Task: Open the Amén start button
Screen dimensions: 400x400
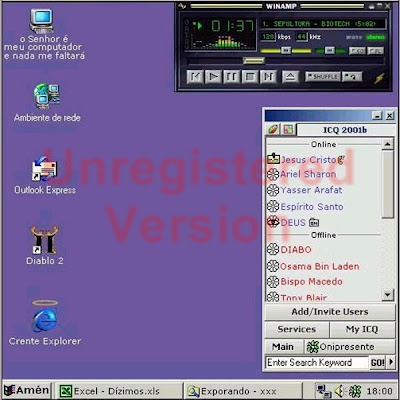Action: 27,390
